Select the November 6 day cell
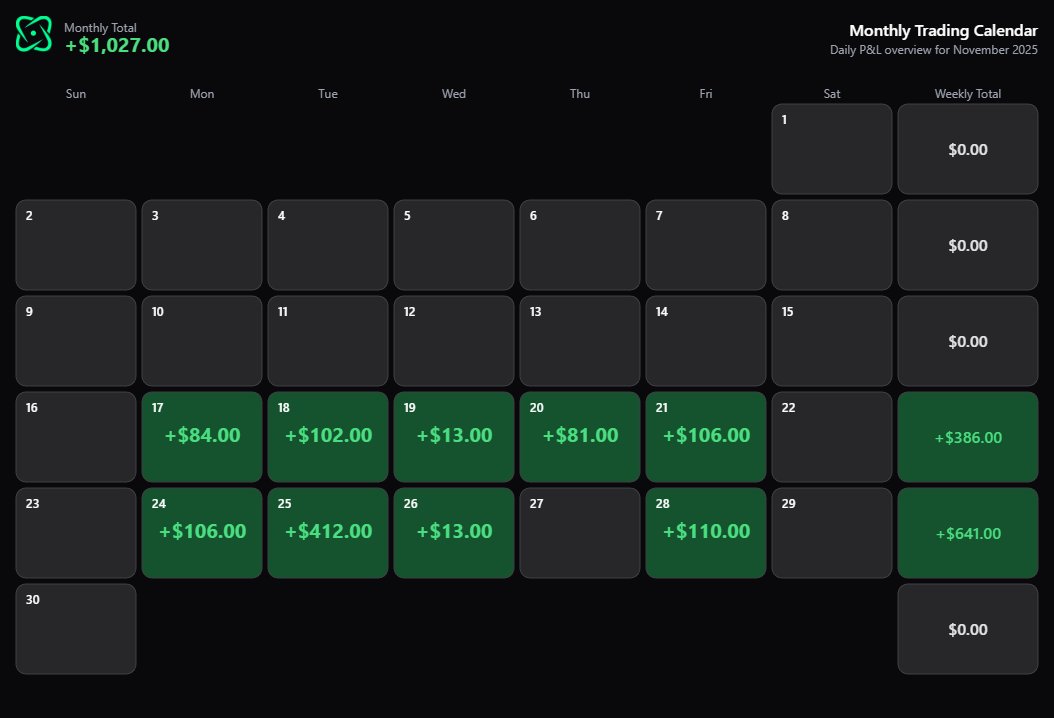This screenshot has width=1054, height=718. (580, 245)
